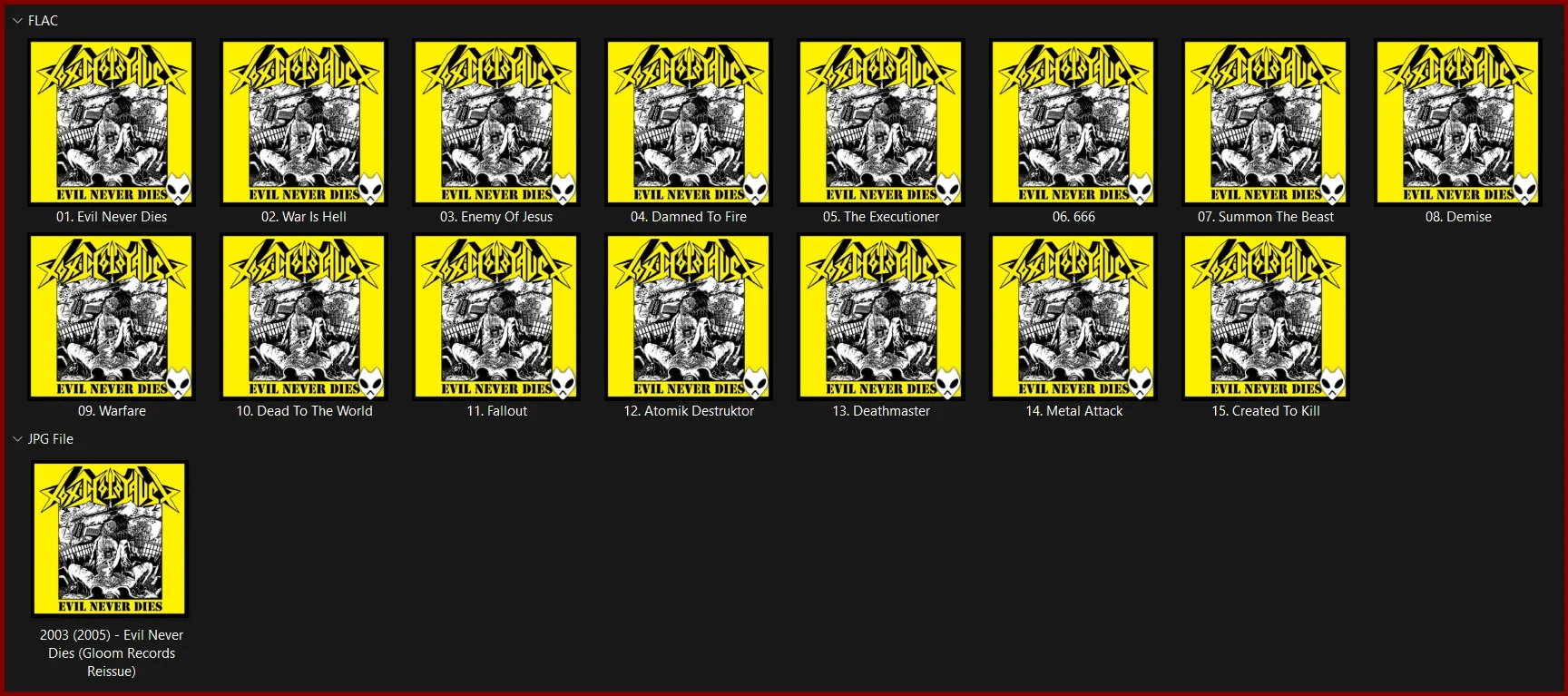This screenshot has height=696, width=1568.
Task: Select the 06. 666 track thumbnail
Action: (1073, 123)
